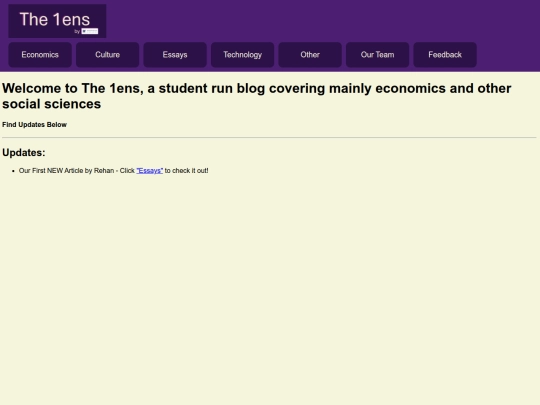Click The 1ens logo banner
540x405 pixels.
tap(57, 21)
